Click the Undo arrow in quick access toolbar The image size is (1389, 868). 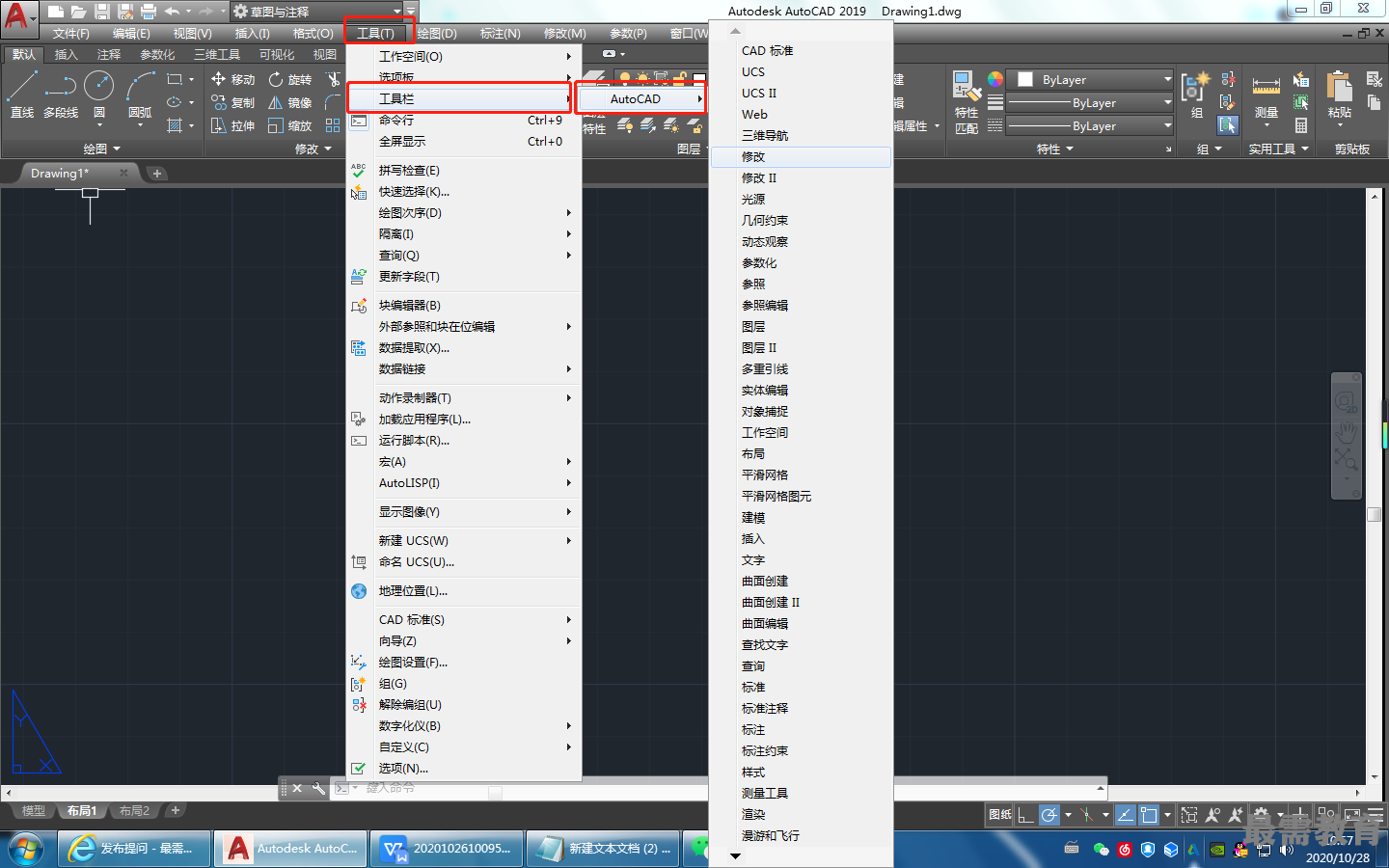(x=171, y=12)
